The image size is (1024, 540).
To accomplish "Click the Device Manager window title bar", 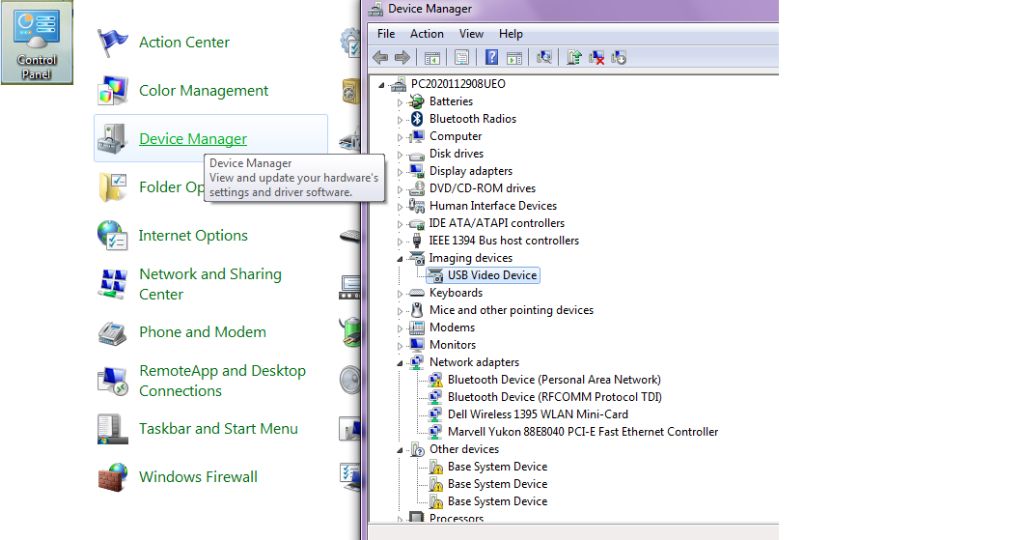I will point(572,9).
